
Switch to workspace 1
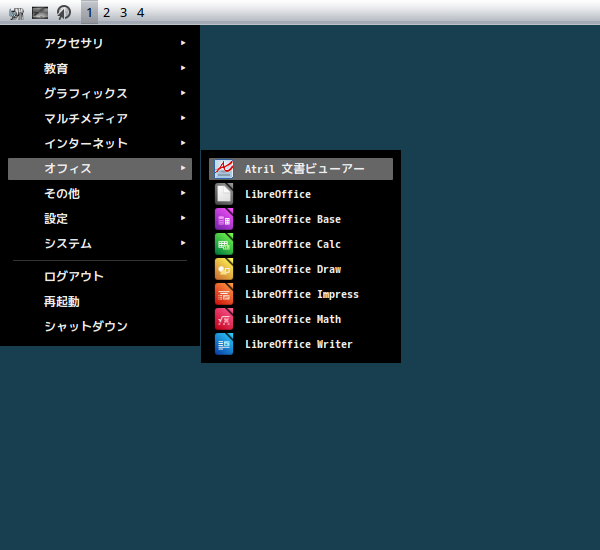pyautogui.click(x=90, y=13)
